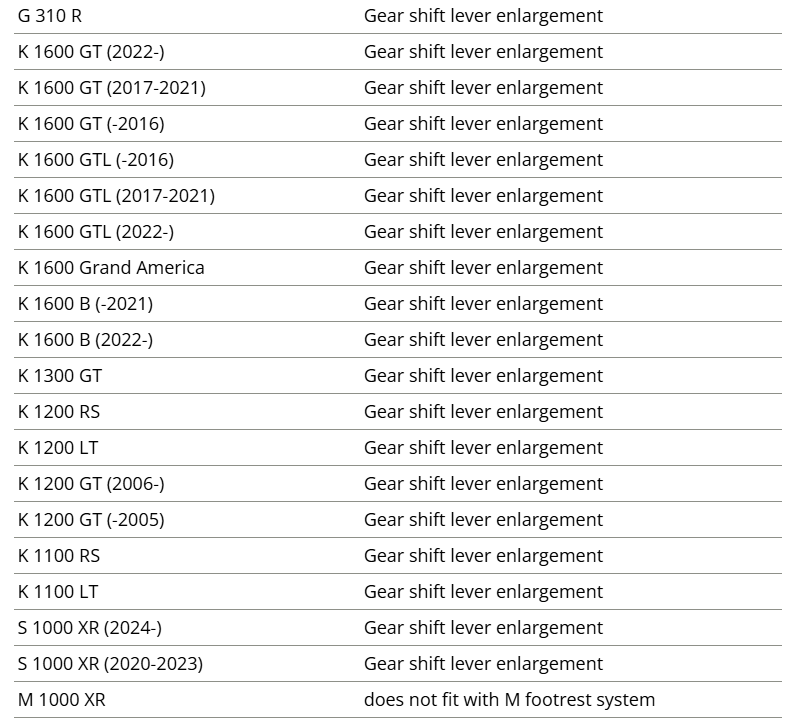Screen dimensions: 795x721
Task: Click the K 1200 RS model cell
Action: point(59,412)
